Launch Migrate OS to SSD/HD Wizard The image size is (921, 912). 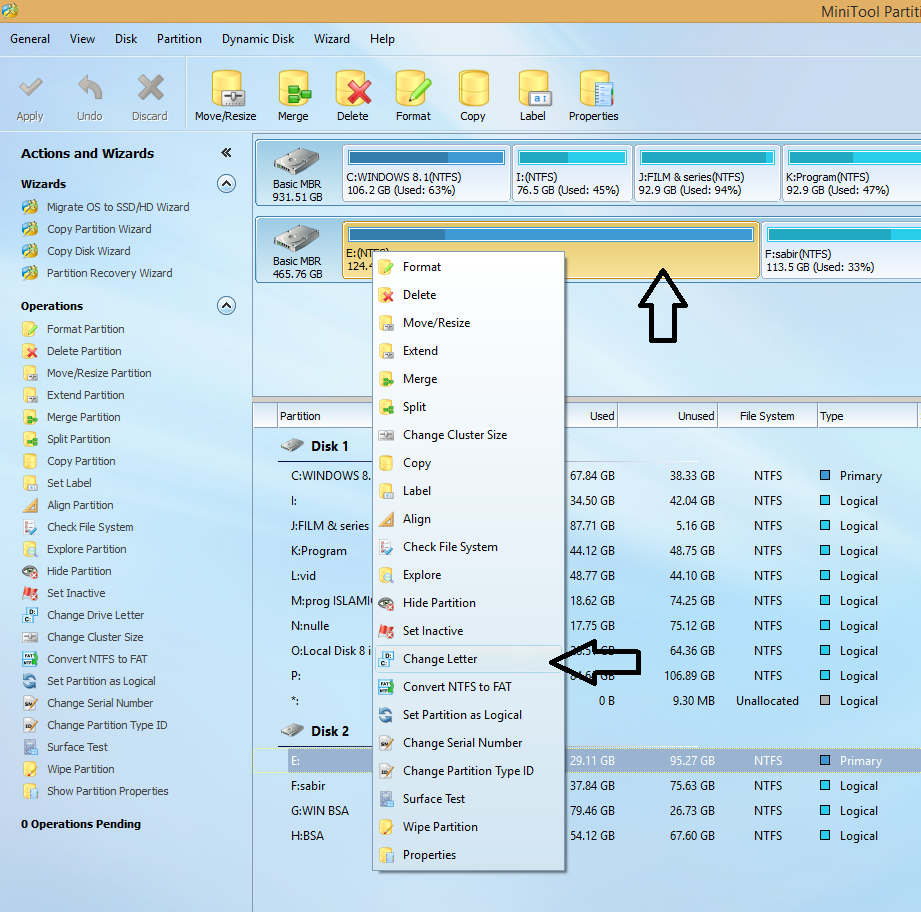[106, 207]
